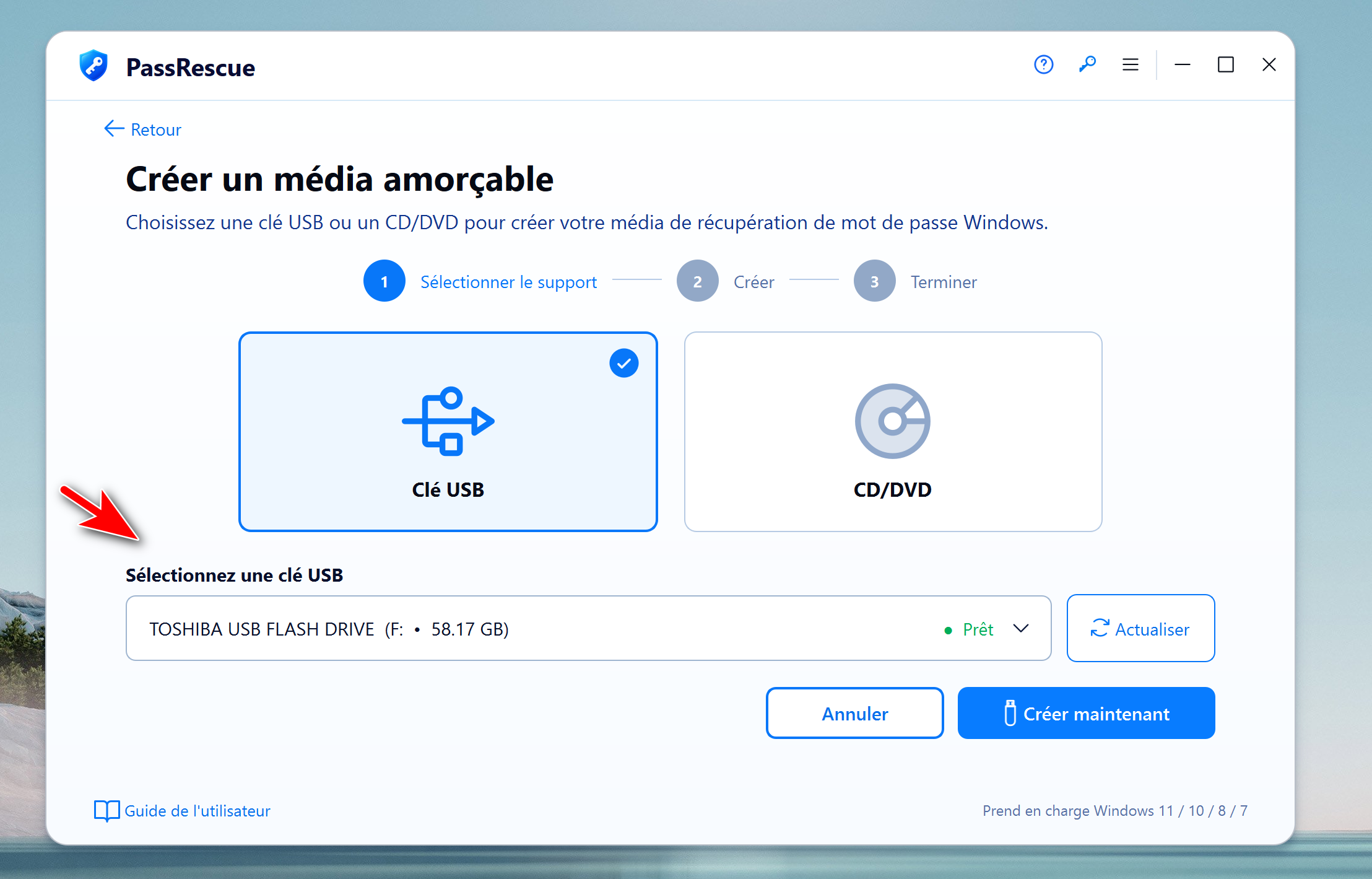
Task: Maximize the PassRescue window
Action: tap(1226, 64)
